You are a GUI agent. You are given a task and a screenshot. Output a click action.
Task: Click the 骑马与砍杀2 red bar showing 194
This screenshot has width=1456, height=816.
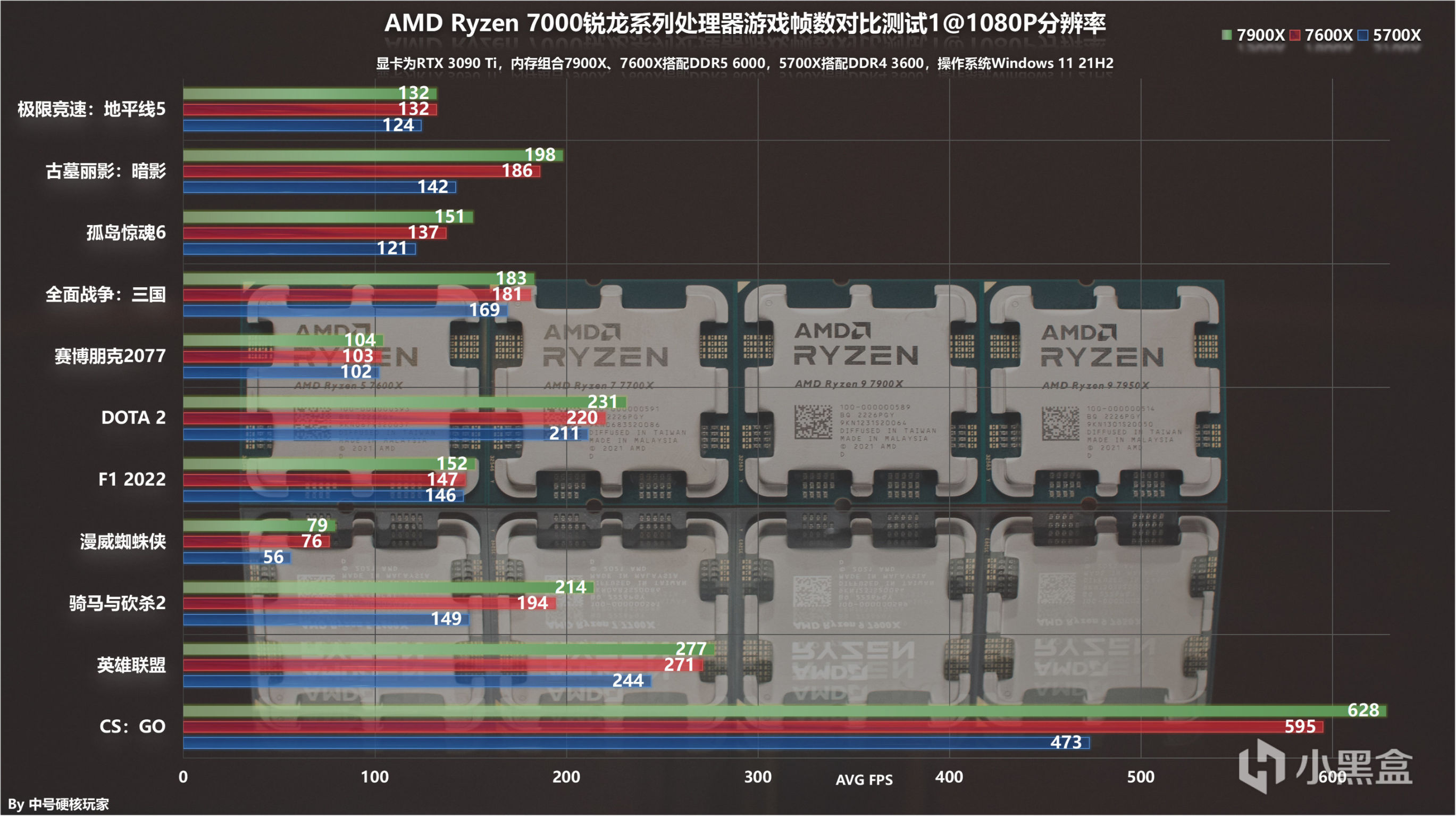tap(369, 603)
